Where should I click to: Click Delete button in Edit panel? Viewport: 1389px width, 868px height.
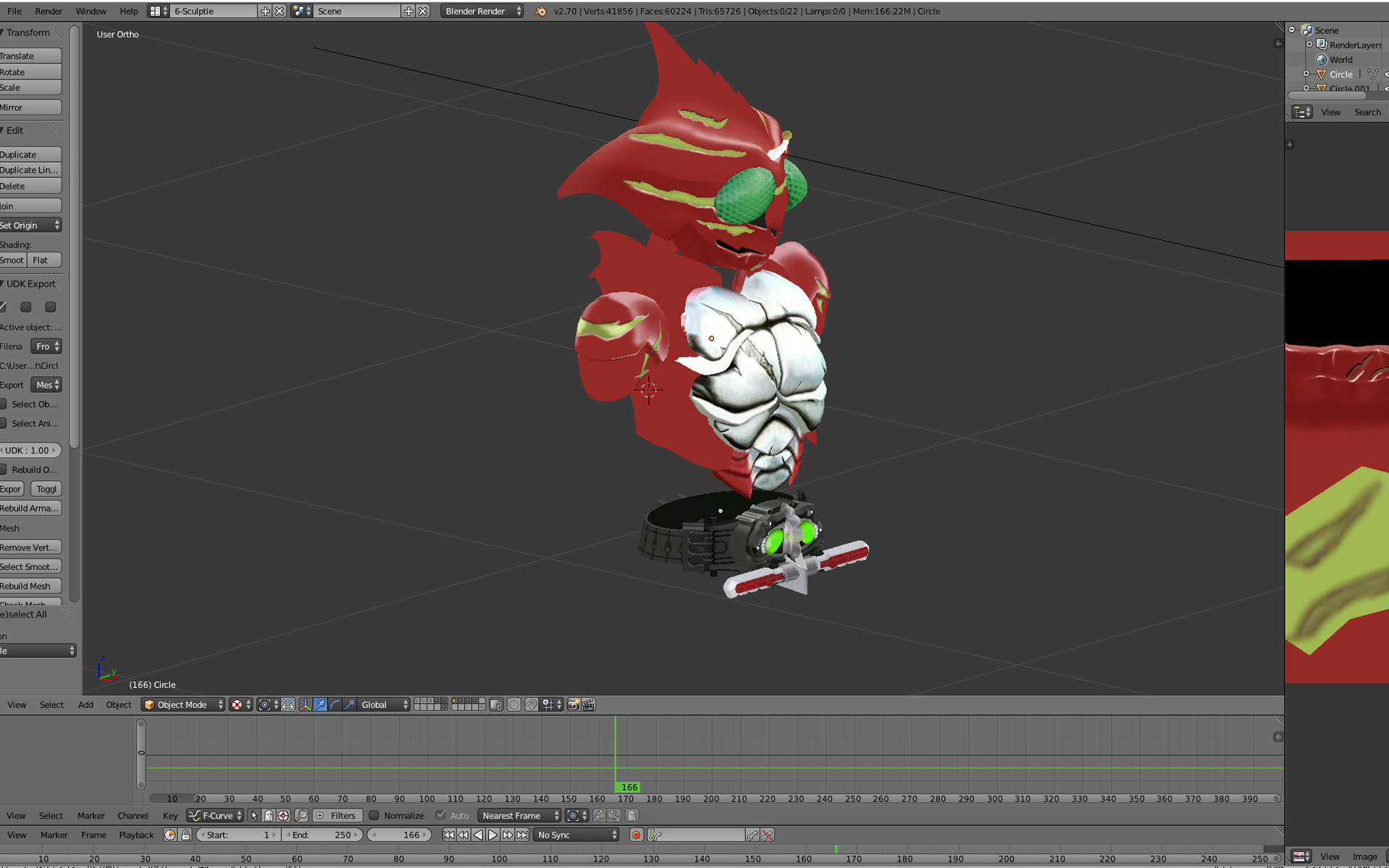tap(30, 186)
